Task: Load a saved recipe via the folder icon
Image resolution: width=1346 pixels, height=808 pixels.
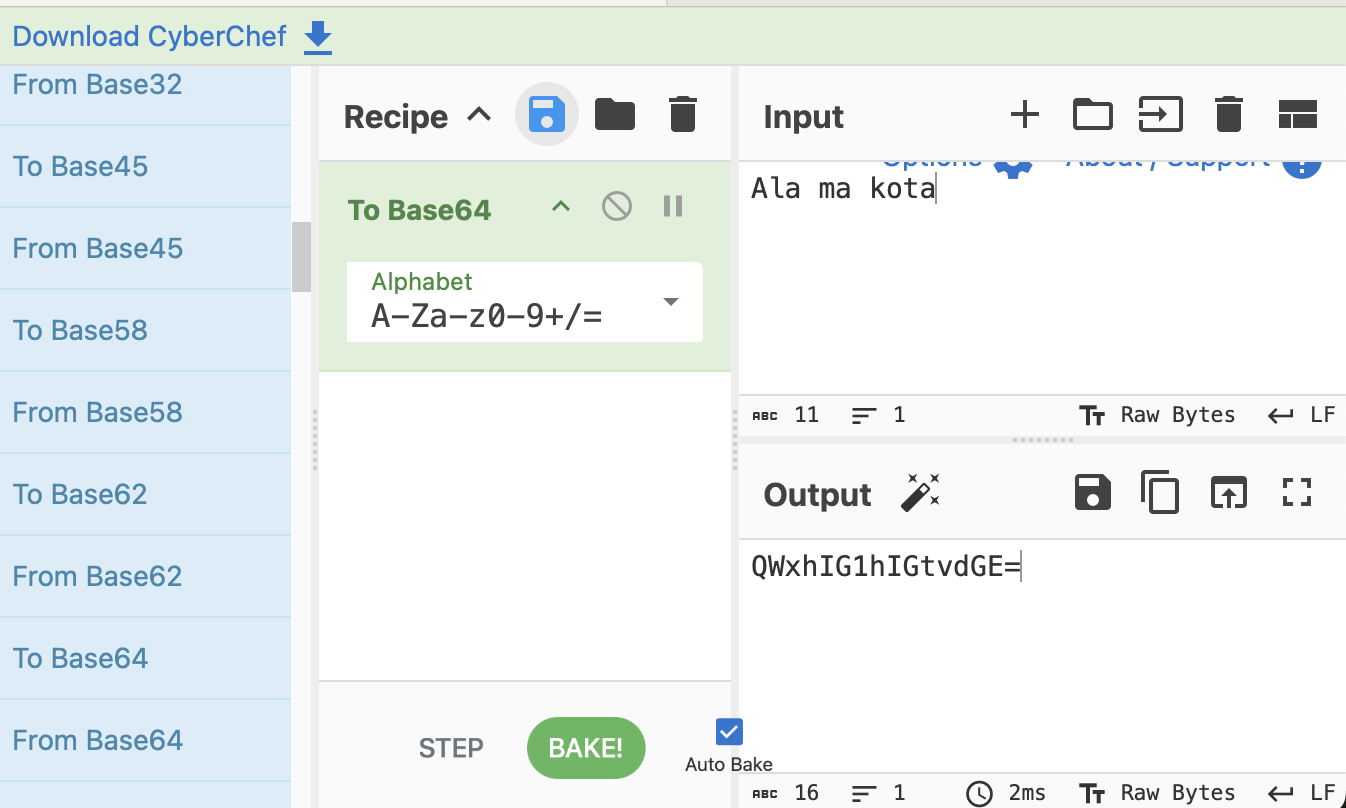Action: click(614, 115)
